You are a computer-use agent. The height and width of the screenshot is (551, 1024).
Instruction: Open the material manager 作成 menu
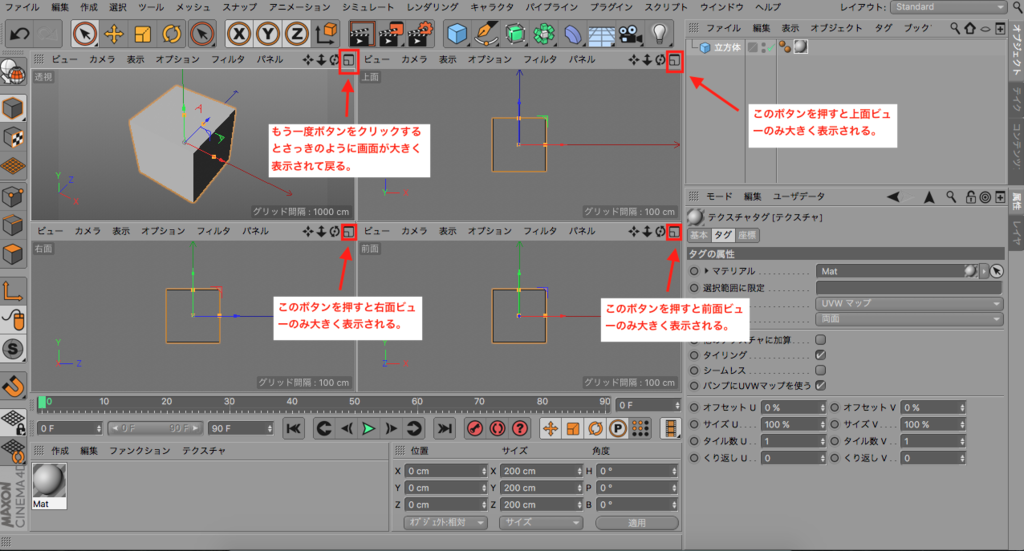click(60, 450)
